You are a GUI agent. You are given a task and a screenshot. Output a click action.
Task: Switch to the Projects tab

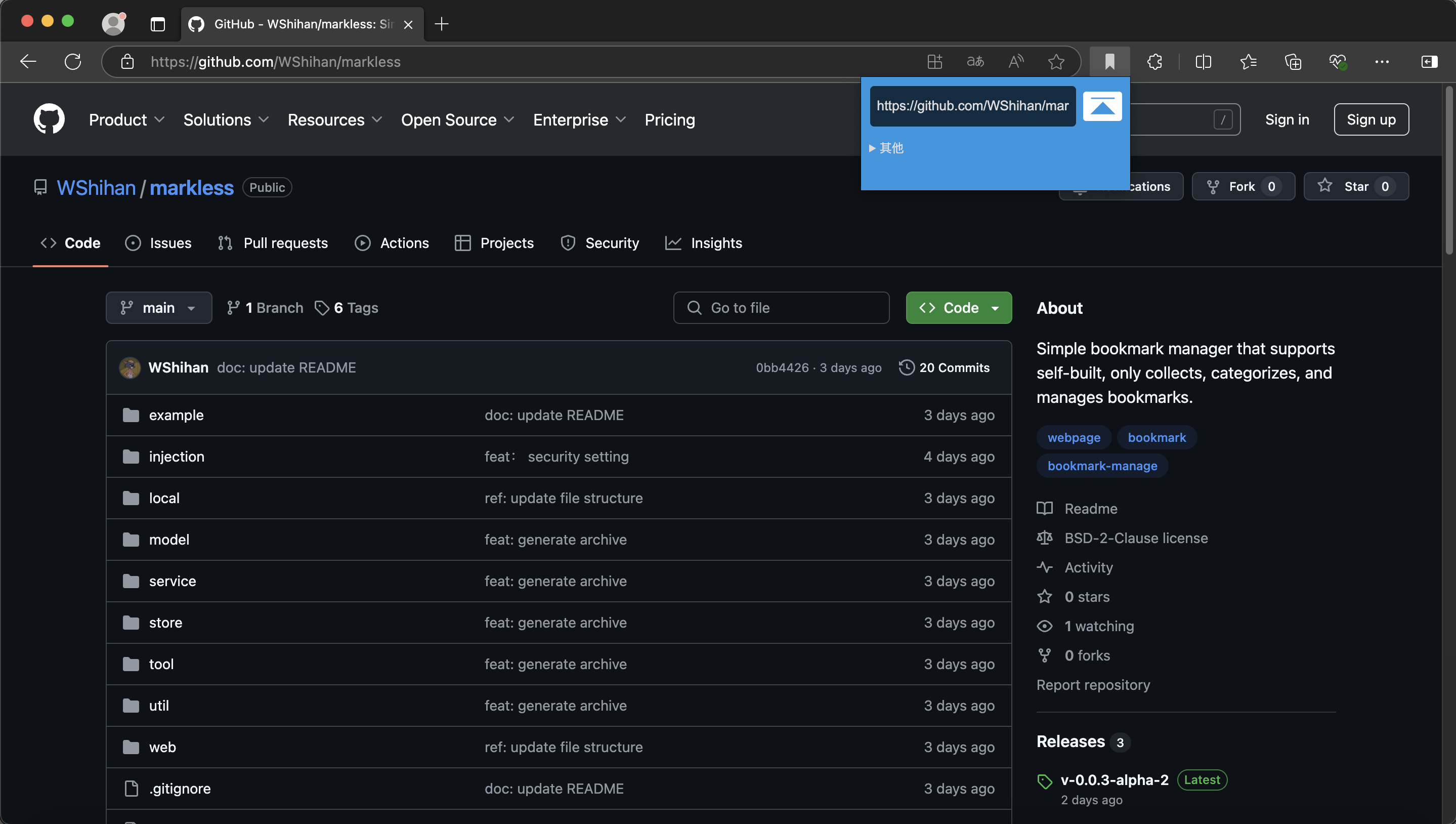tap(494, 243)
